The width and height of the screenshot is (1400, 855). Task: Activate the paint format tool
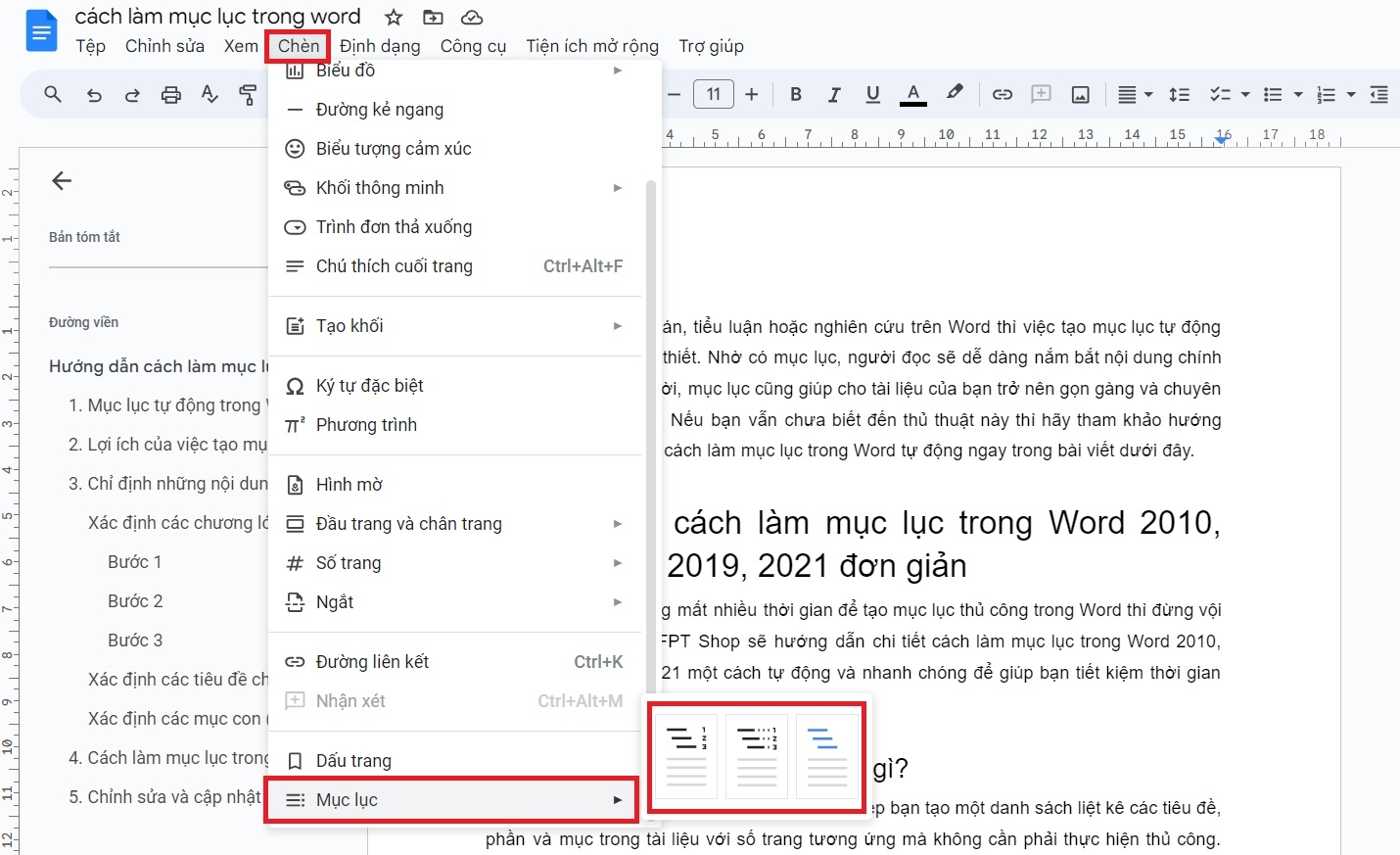(x=248, y=94)
